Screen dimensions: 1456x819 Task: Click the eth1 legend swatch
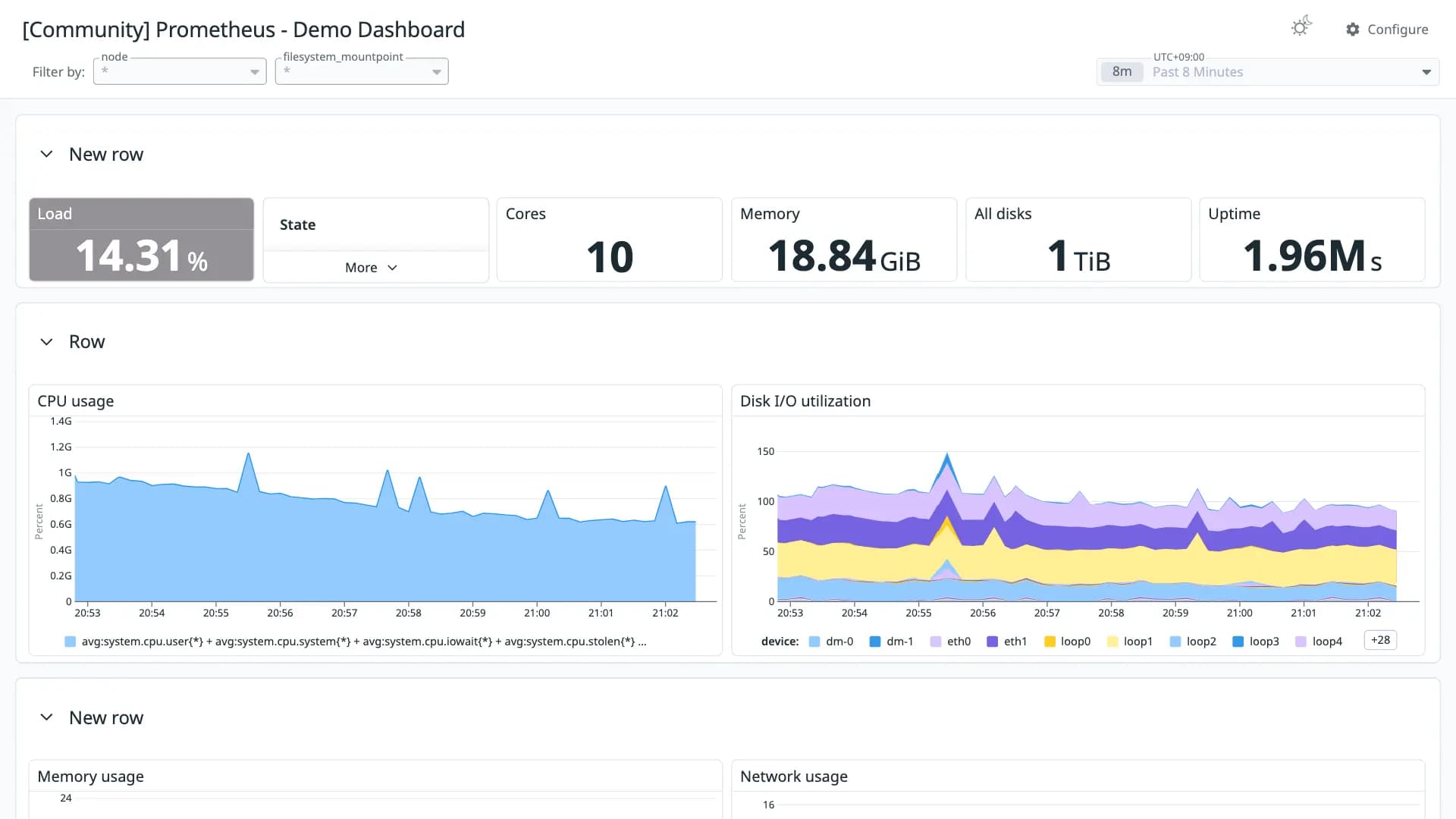(993, 642)
